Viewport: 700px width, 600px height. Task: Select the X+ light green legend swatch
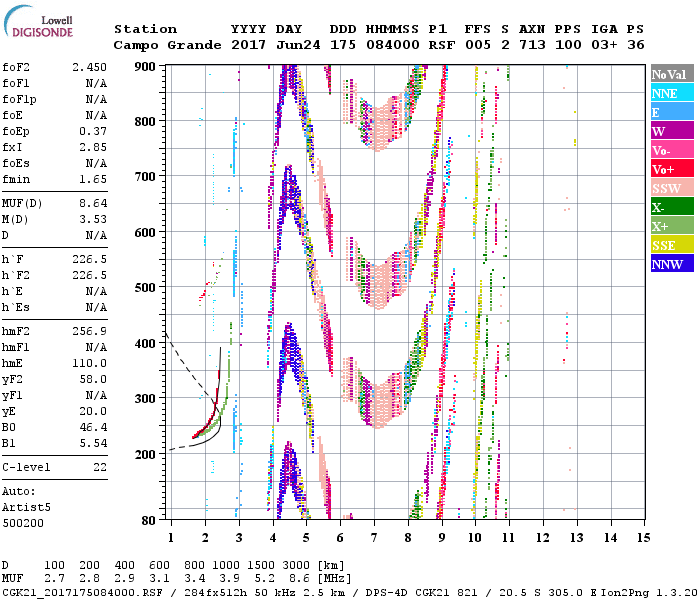click(672, 226)
